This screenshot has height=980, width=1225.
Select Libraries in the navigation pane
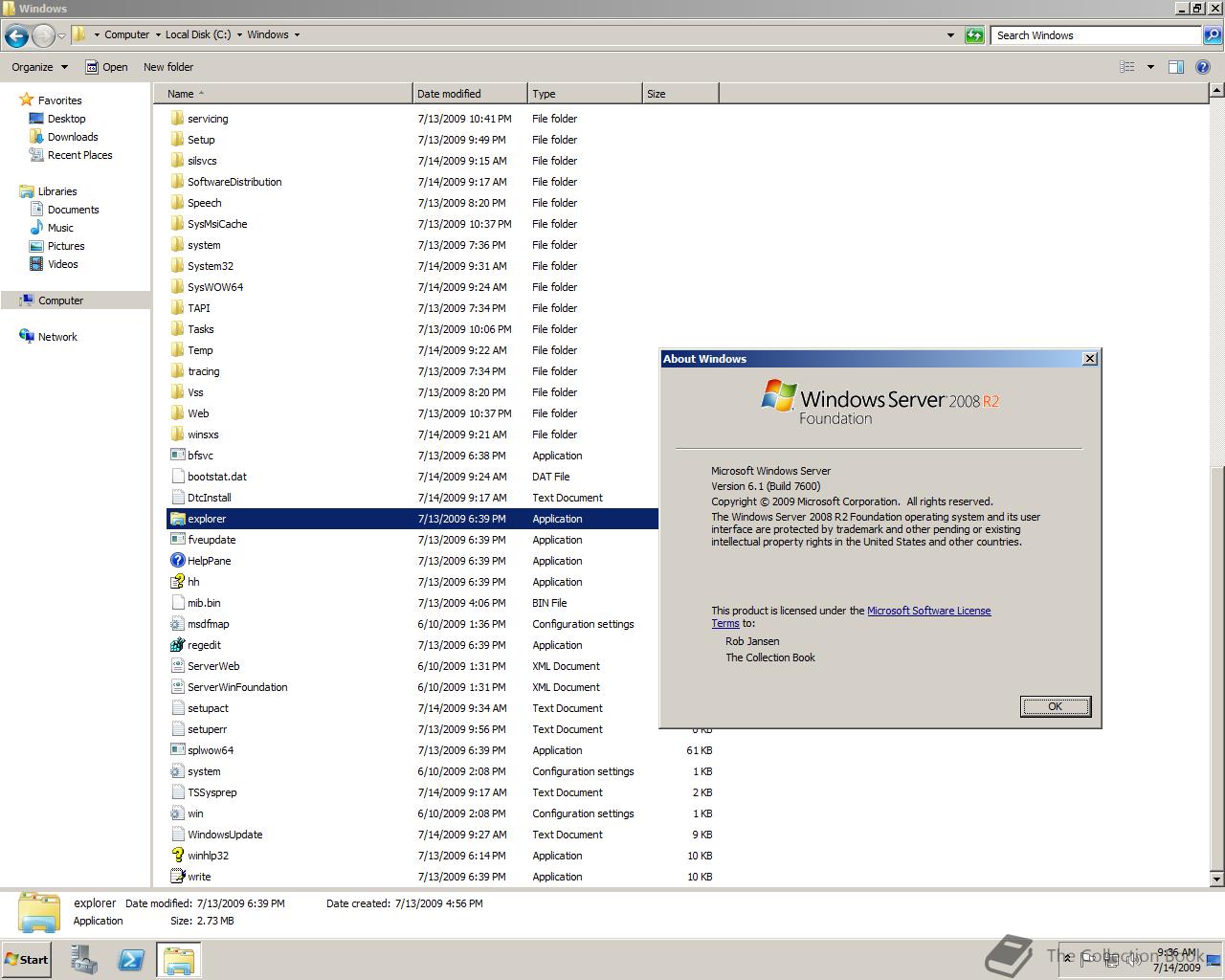57,191
